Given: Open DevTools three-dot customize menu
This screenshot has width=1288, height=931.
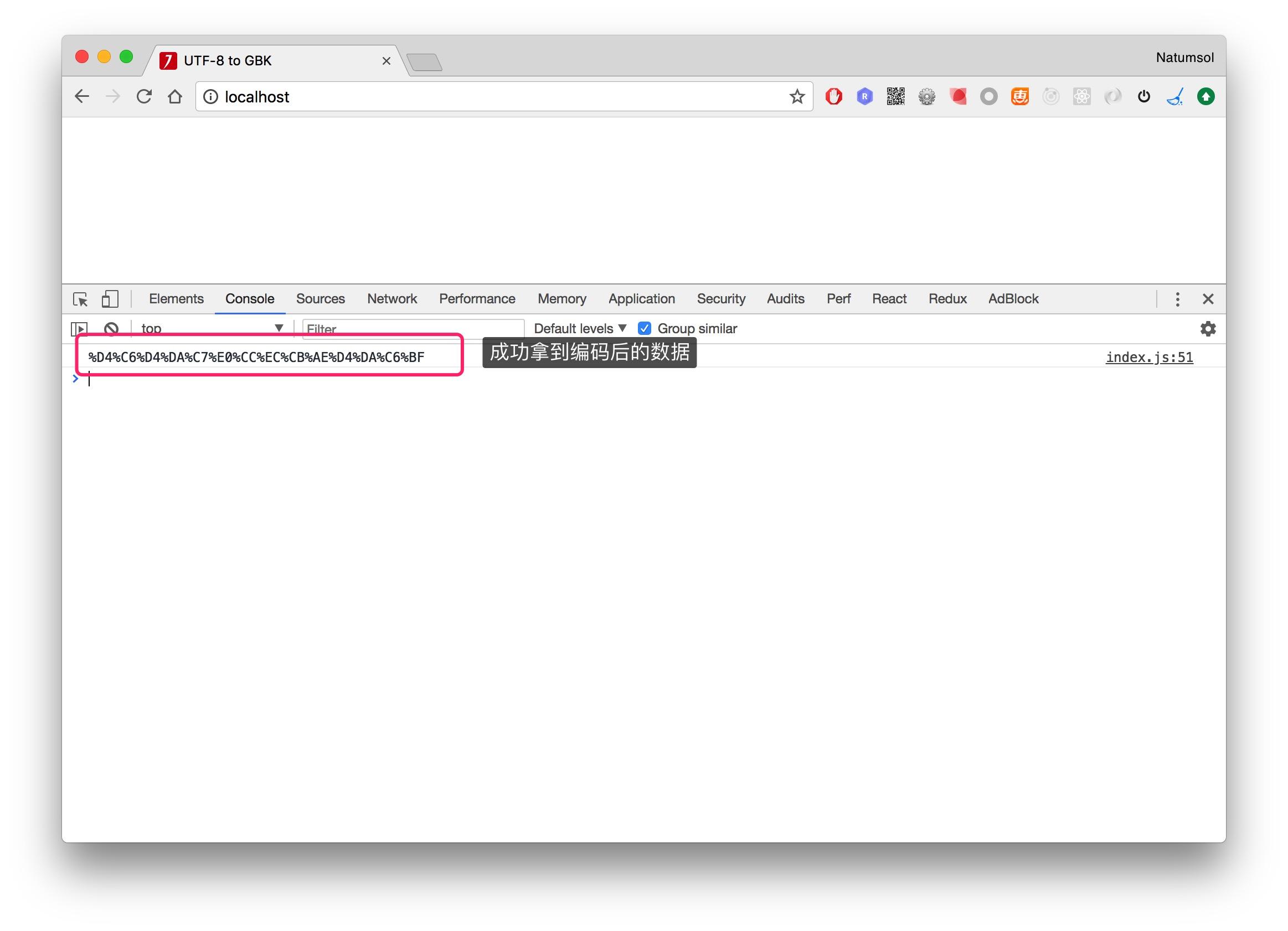Looking at the screenshot, I should tap(1177, 299).
